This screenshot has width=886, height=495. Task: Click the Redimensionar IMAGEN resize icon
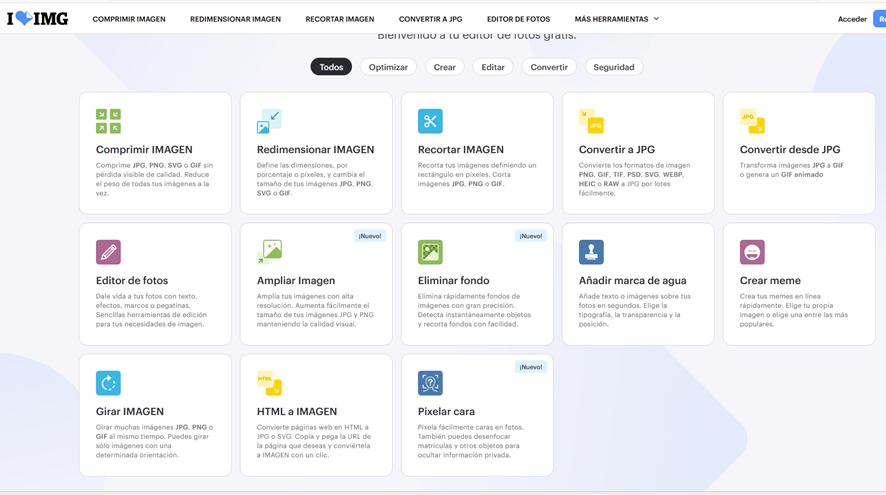pyautogui.click(x=269, y=121)
